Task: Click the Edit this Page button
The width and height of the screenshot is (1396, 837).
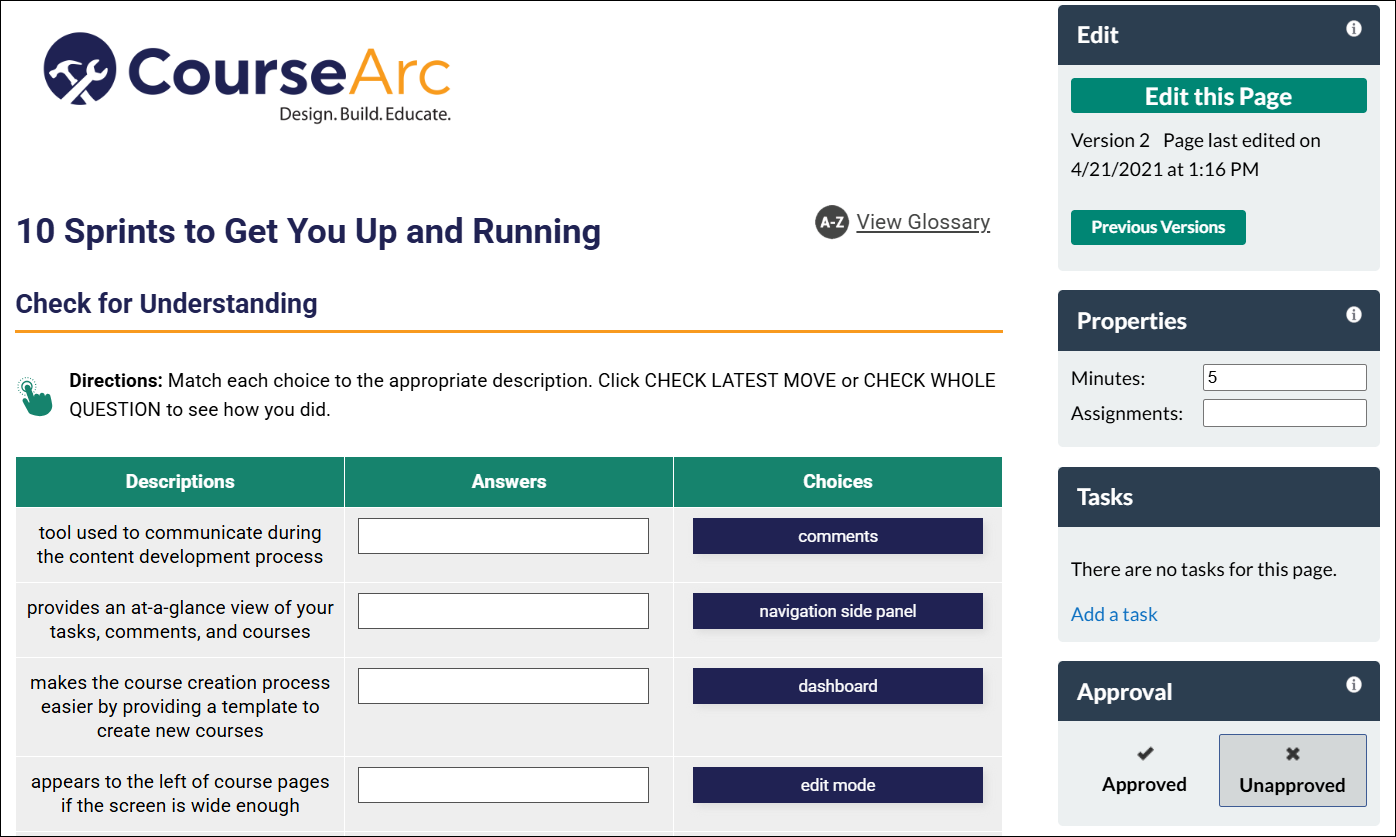Action: click(1218, 96)
